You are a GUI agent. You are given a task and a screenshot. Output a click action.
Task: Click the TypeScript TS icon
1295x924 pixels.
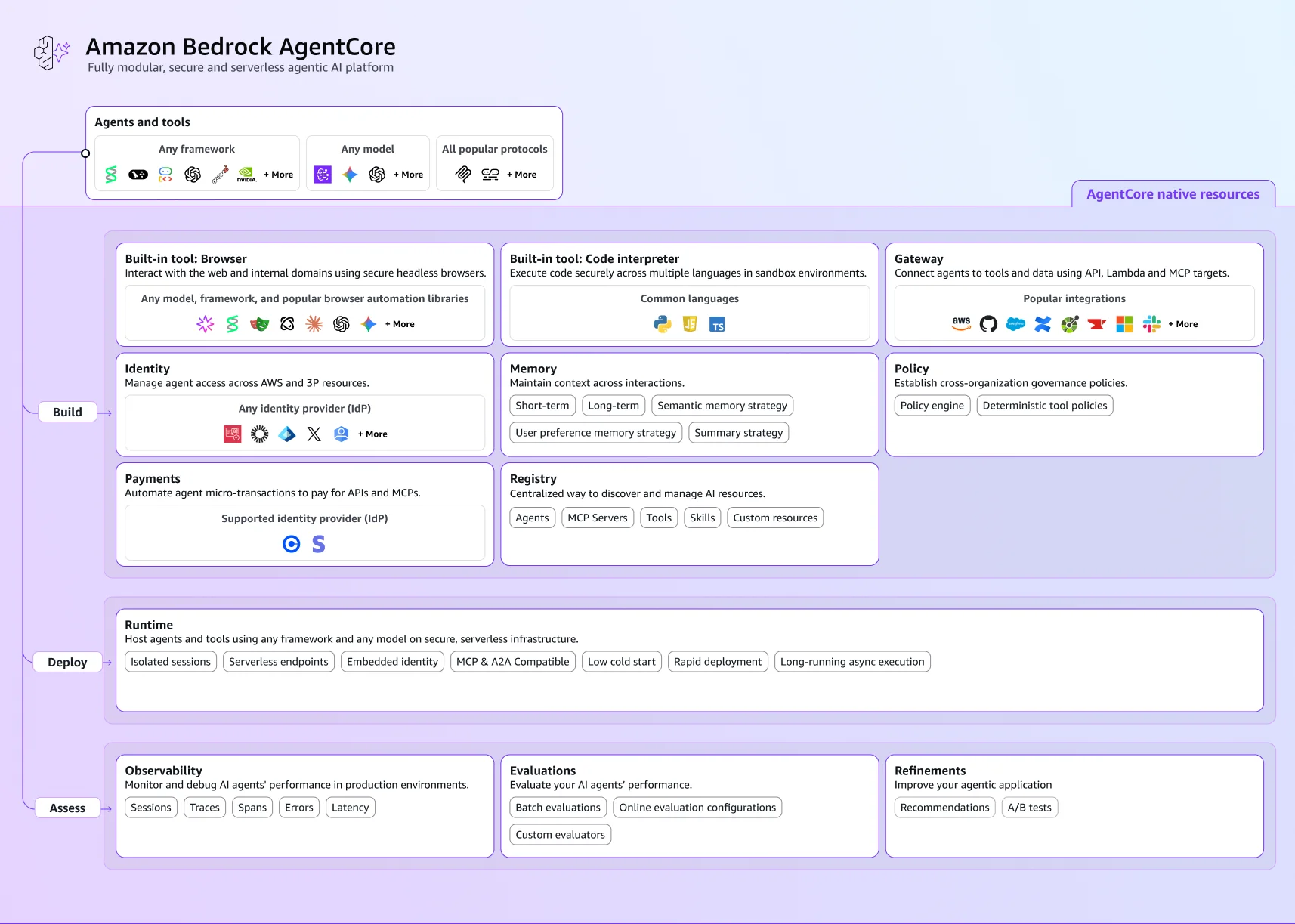[717, 325]
